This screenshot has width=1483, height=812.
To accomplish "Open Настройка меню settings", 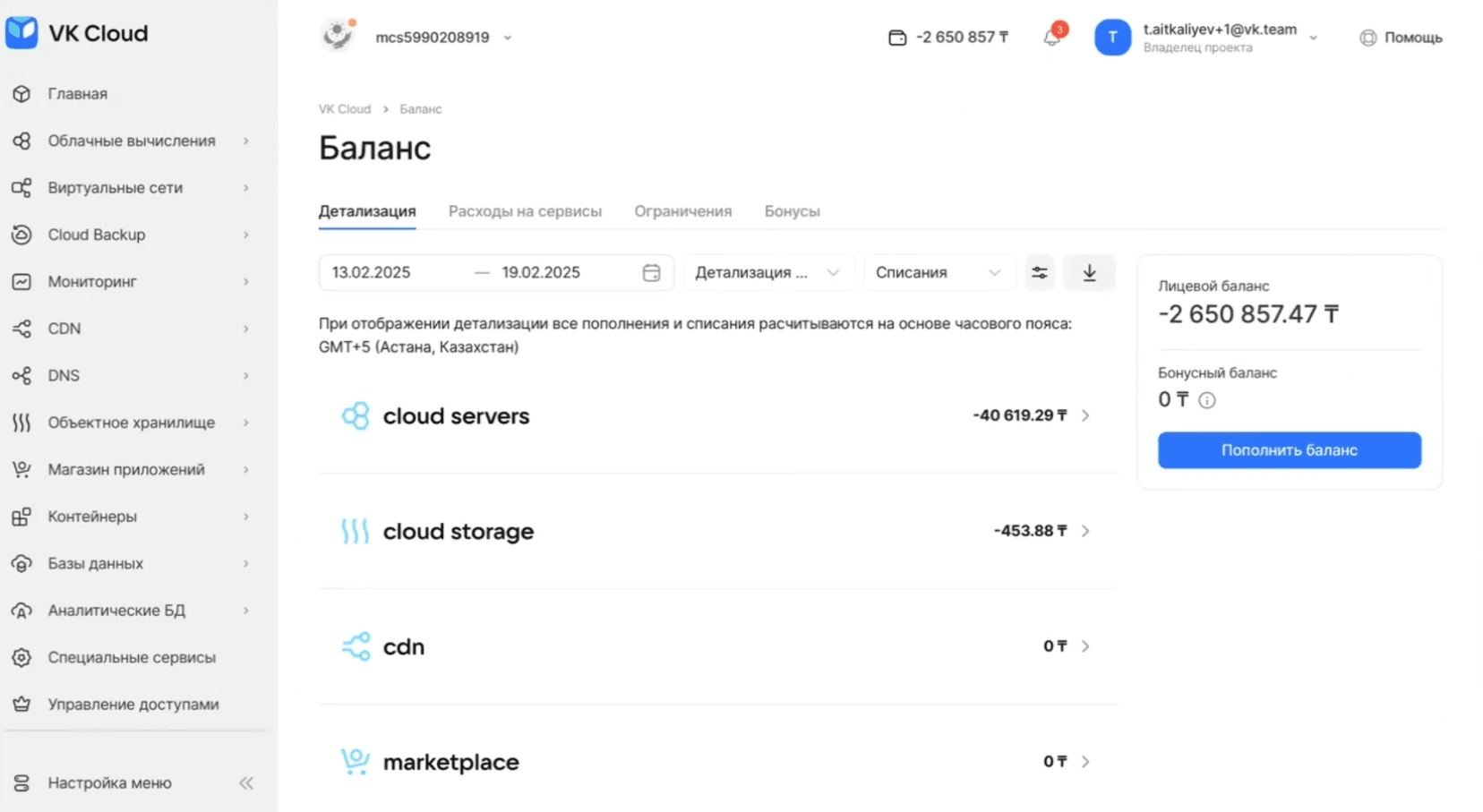I will pos(109,783).
